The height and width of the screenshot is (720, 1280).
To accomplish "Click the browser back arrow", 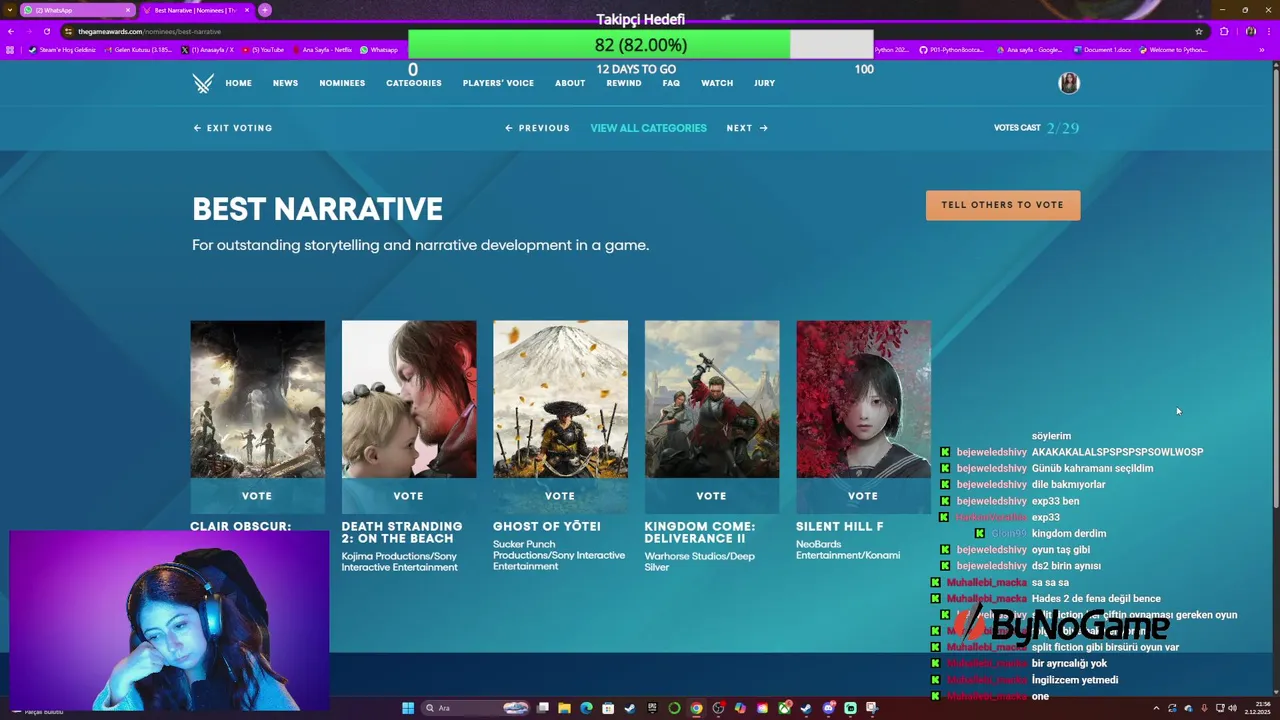I will point(11,31).
